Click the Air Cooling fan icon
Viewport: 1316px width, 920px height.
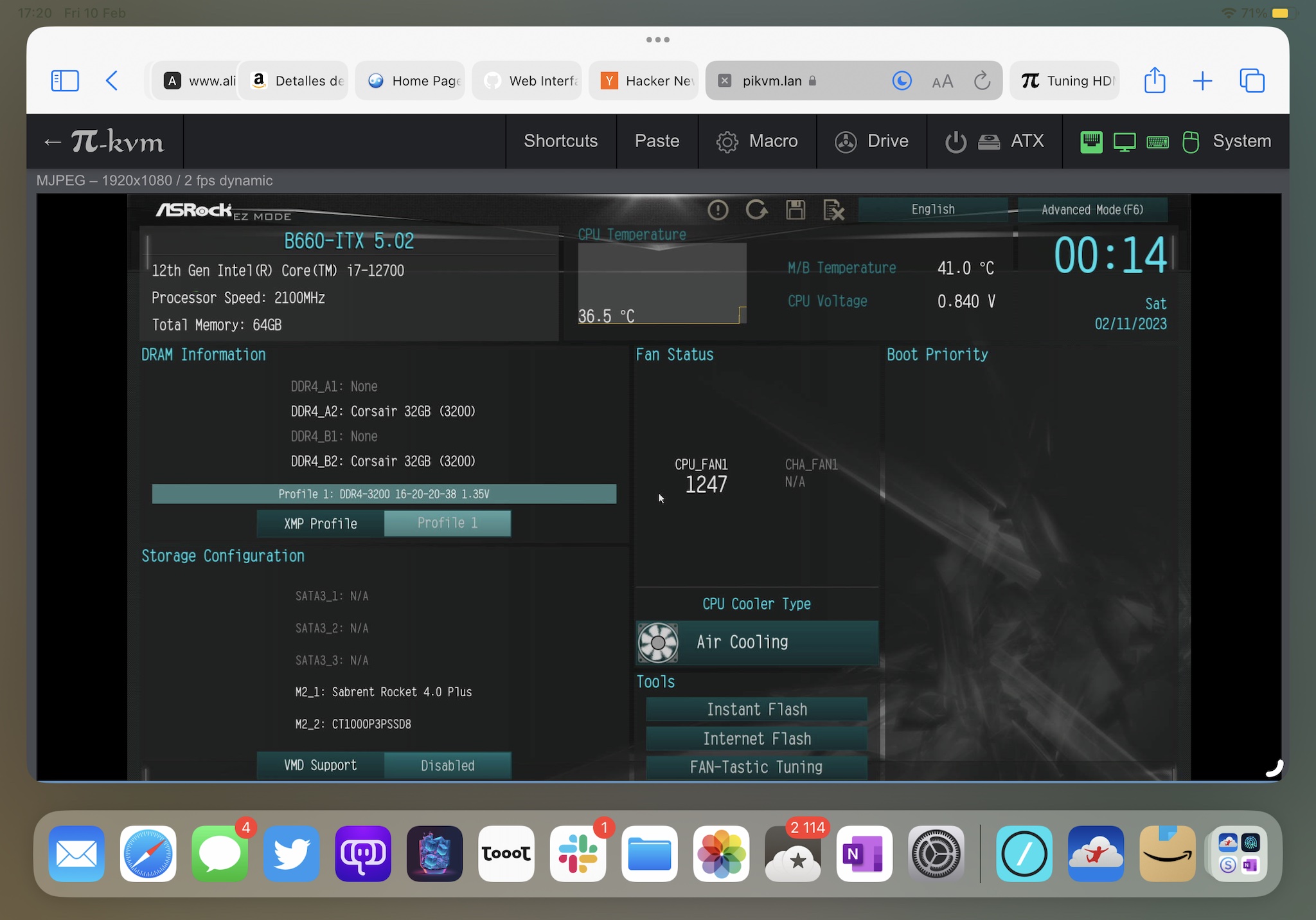[657, 642]
